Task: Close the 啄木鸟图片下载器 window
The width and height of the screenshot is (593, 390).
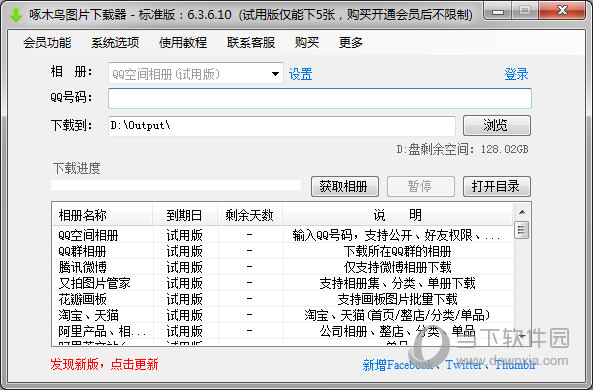Action: (x=563, y=11)
